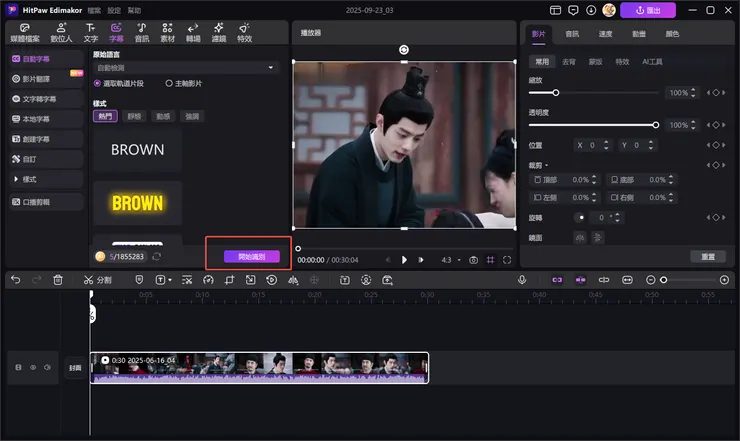Open the 媒體檔案 media files panel

[x=25, y=33]
